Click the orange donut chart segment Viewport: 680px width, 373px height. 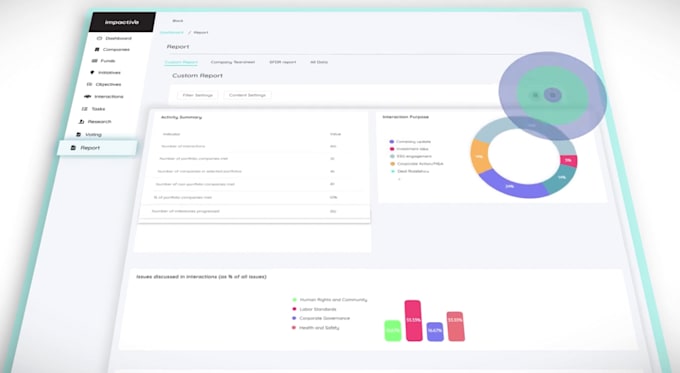point(480,156)
